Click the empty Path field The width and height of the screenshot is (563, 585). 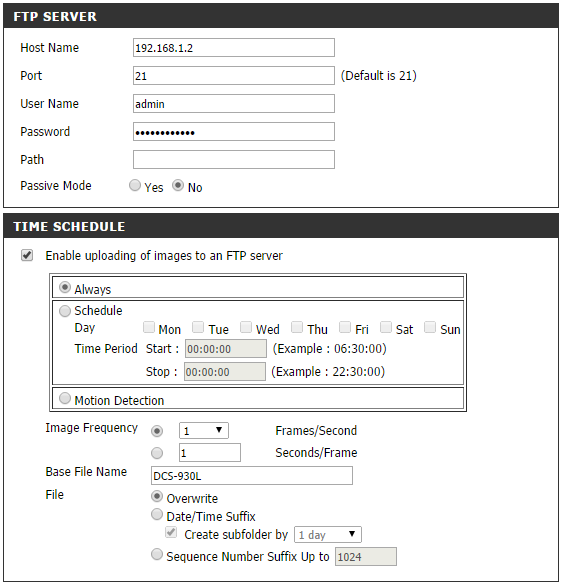[234, 160]
